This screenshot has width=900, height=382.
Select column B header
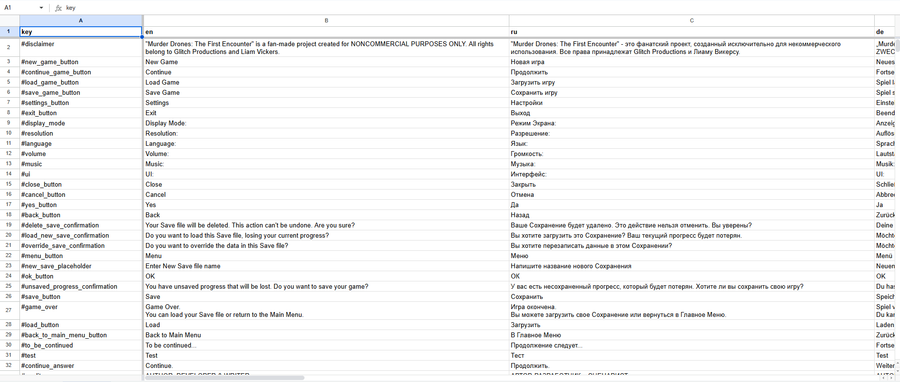click(326, 21)
